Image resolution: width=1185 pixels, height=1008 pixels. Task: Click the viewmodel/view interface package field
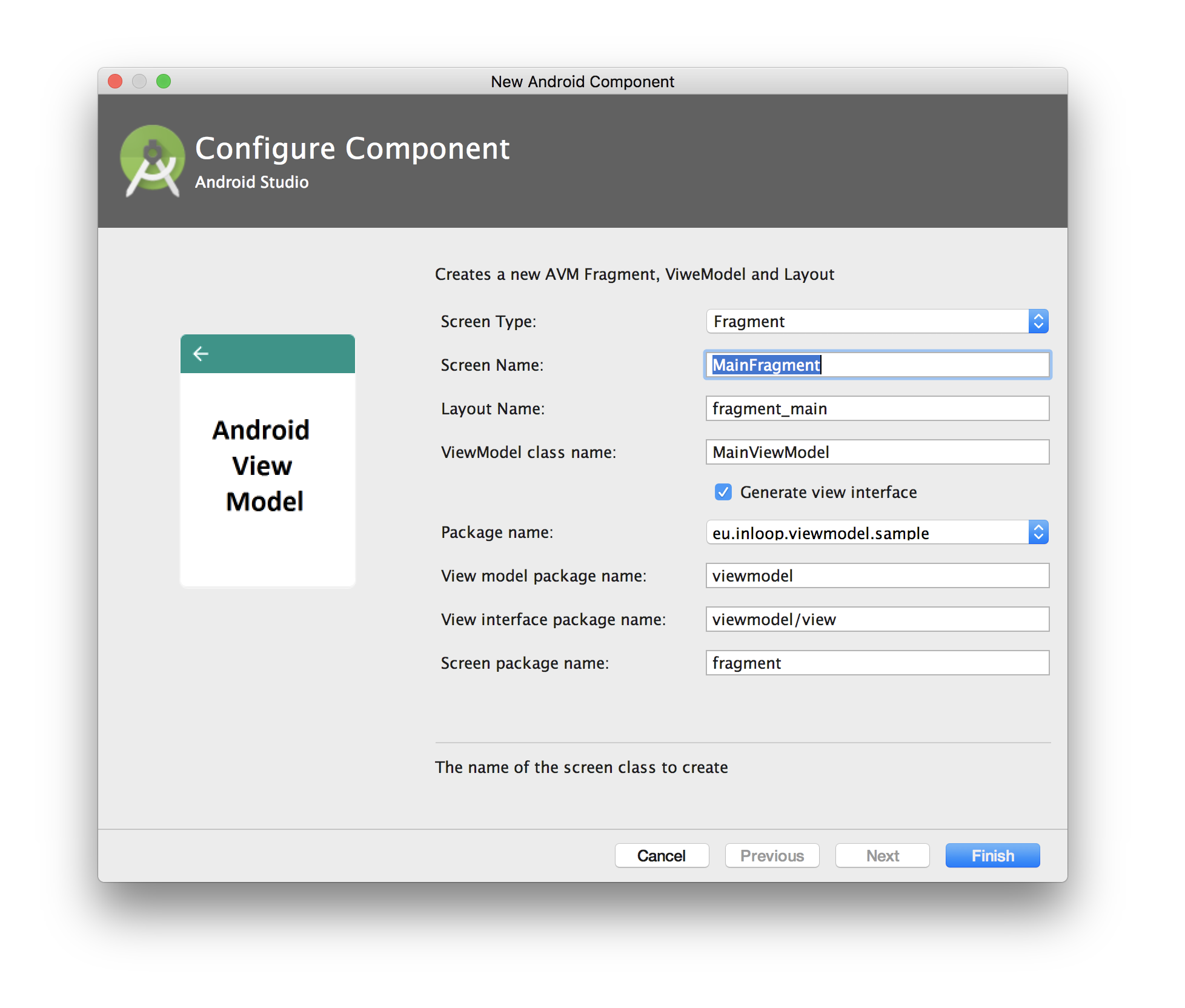[877, 619]
